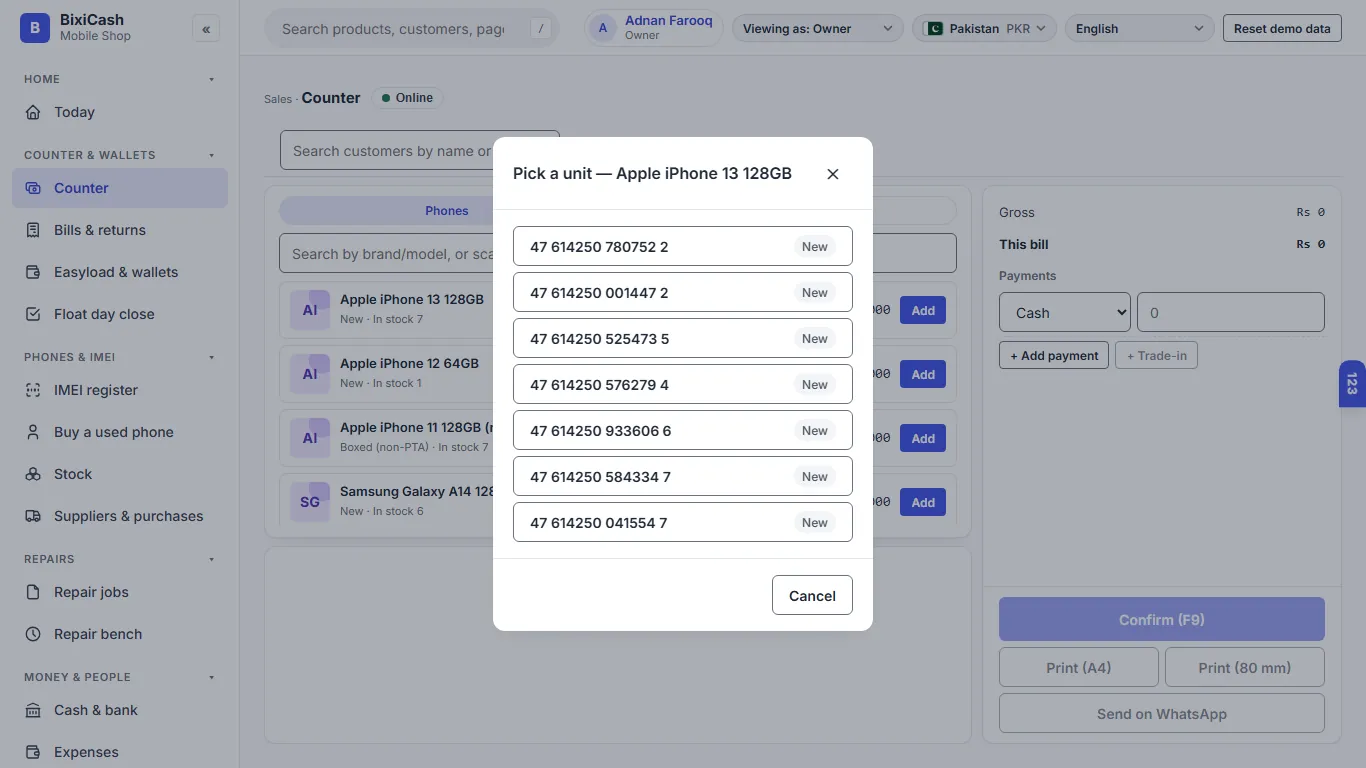Click the Bills & returns receipt icon

click(x=33, y=230)
